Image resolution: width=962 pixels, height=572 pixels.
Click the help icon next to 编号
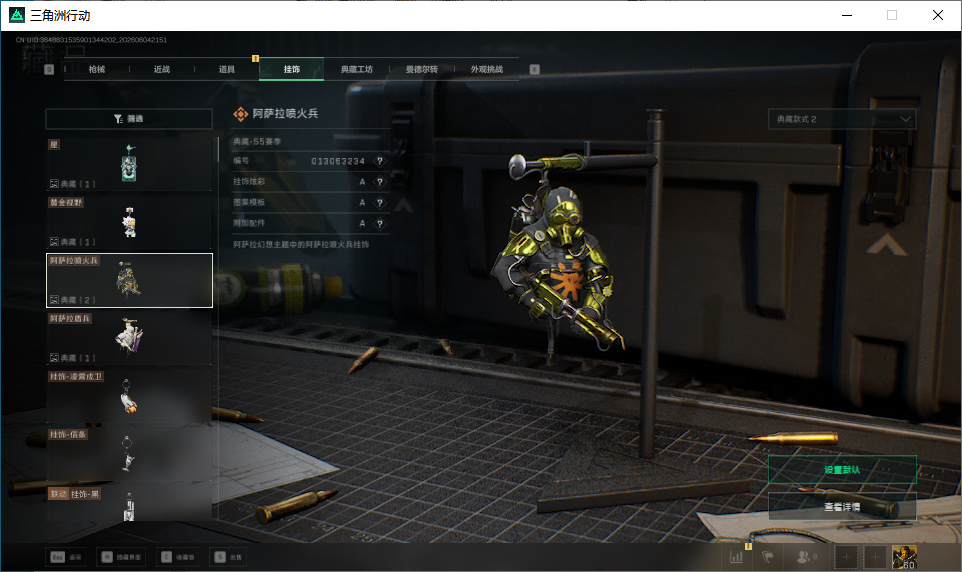pos(380,161)
